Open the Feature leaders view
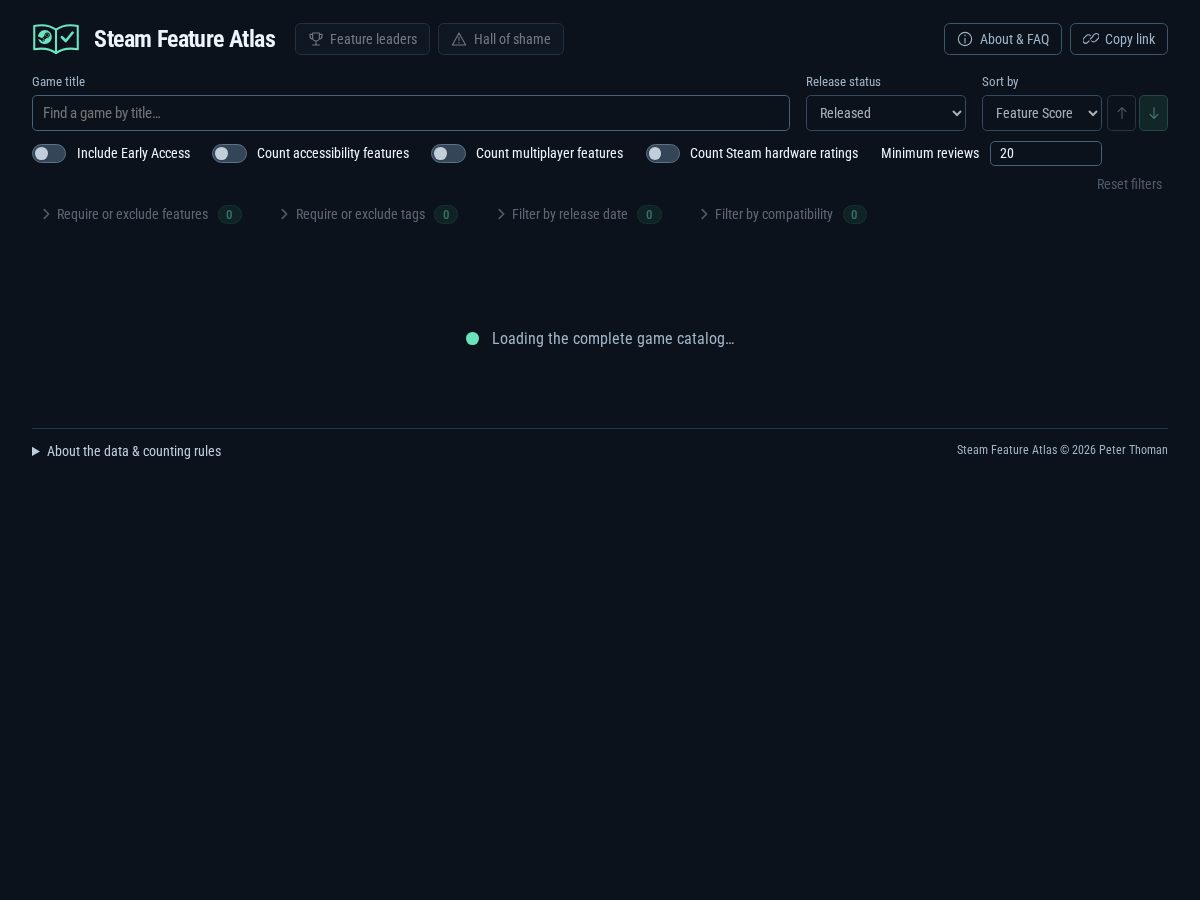Viewport: 1200px width, 900px height. coord(362,39)
